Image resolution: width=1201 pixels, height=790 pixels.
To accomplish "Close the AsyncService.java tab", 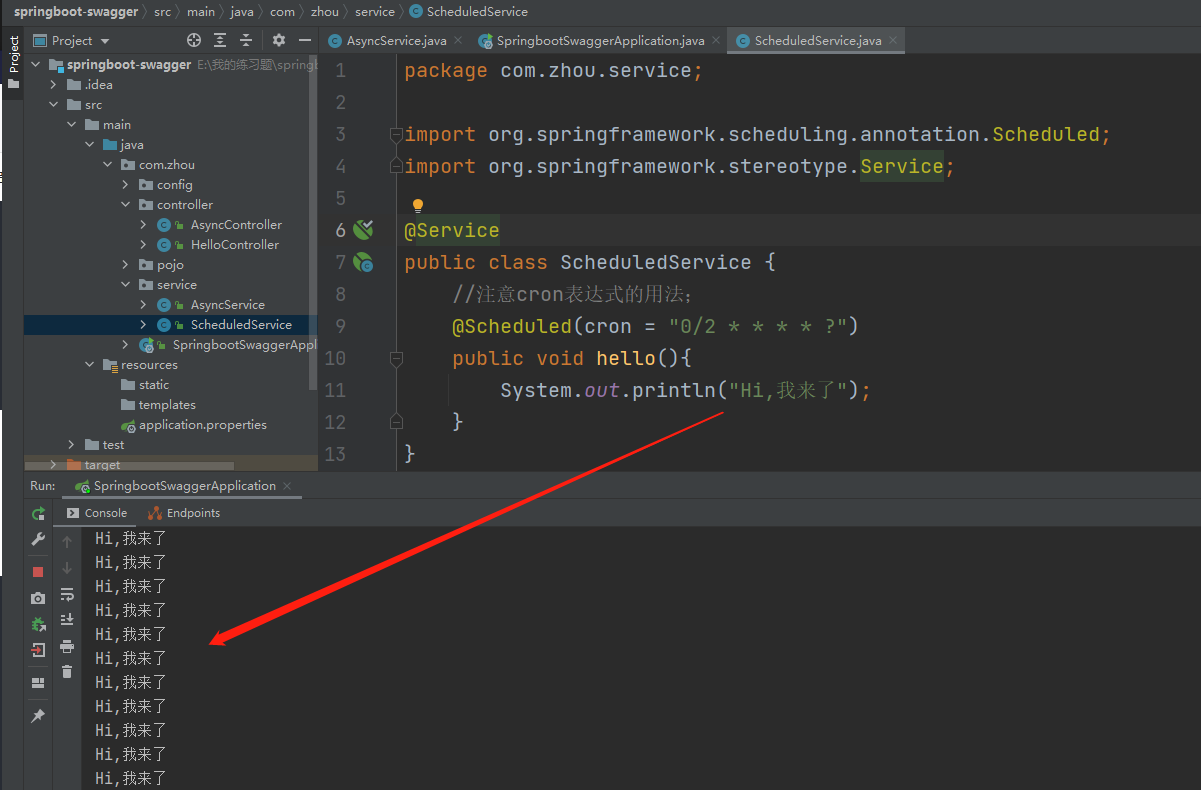I will [457, 41].
